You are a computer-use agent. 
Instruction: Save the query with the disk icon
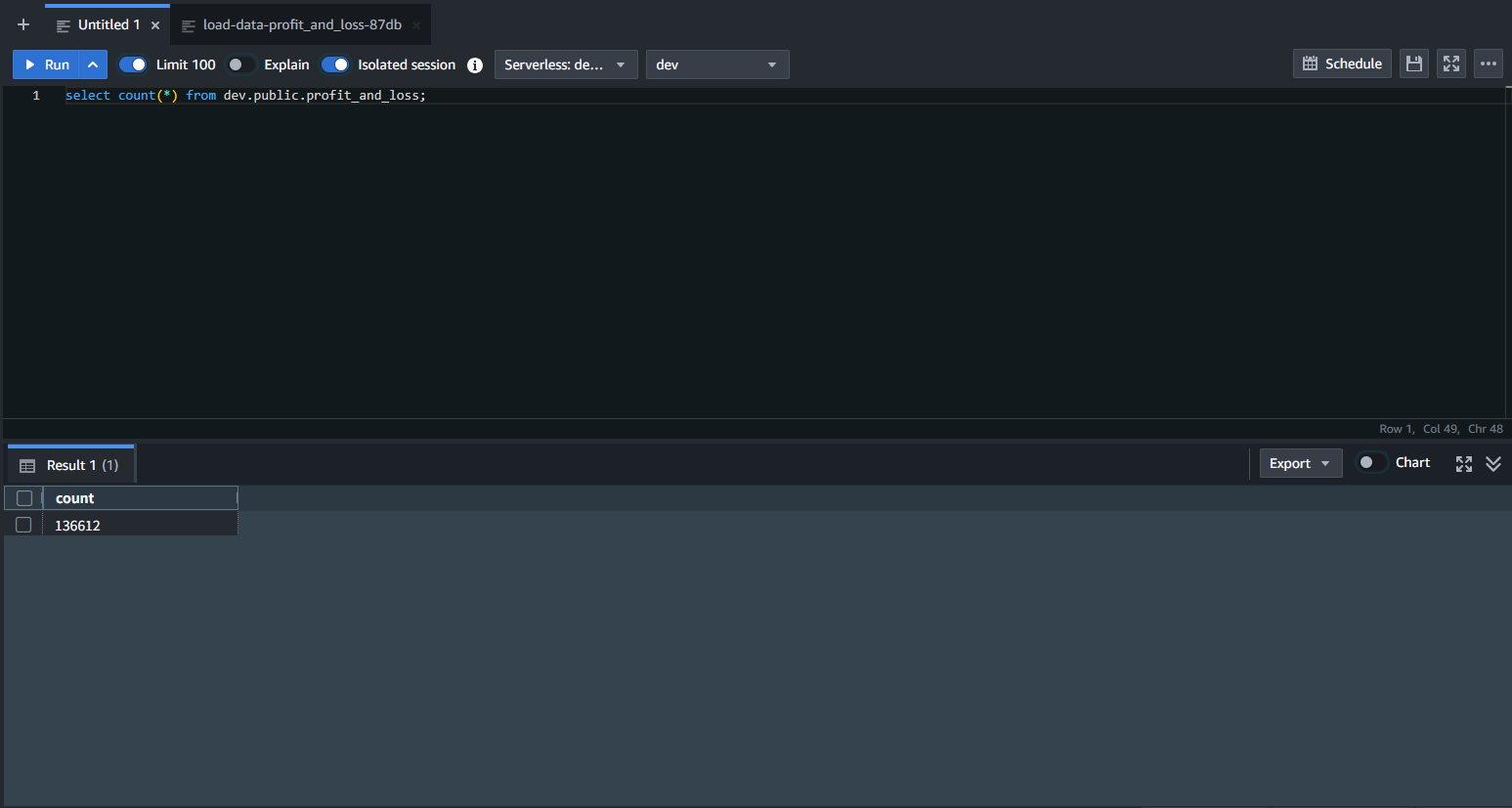pyautogui.click(x=1414, y=64)
